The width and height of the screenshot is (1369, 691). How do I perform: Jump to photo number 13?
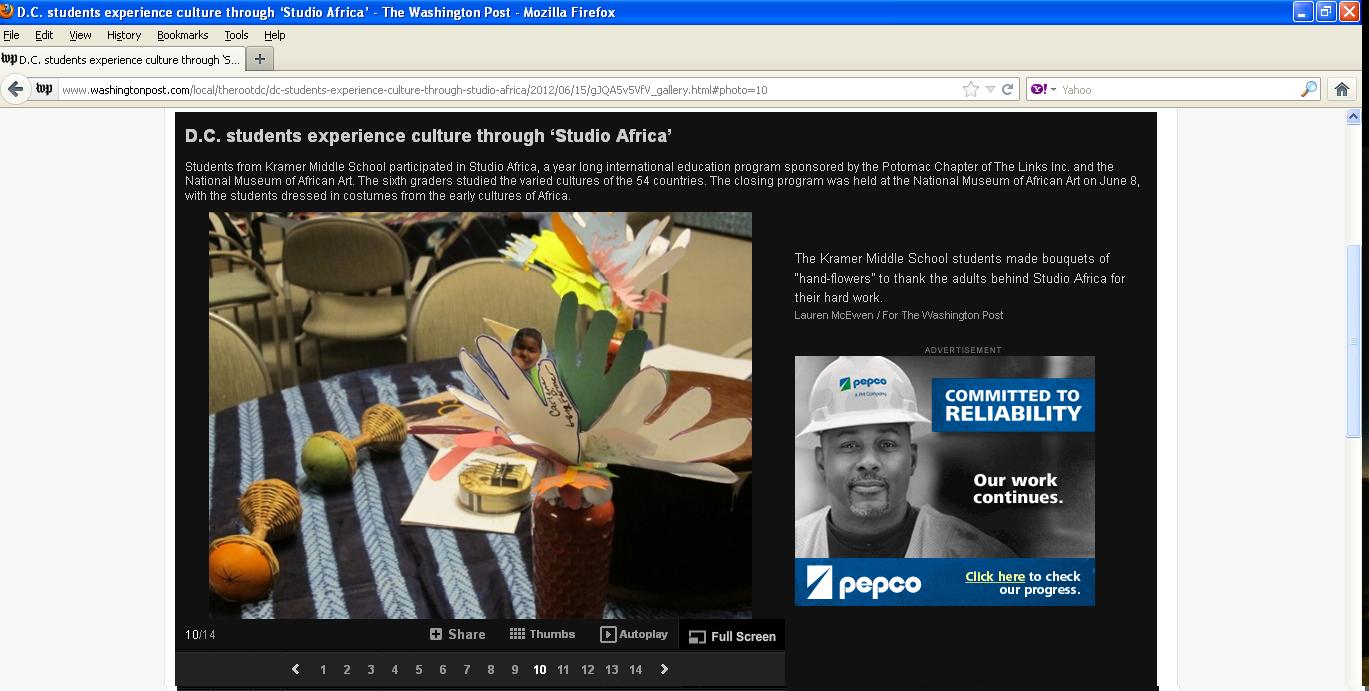pos(611,670)
